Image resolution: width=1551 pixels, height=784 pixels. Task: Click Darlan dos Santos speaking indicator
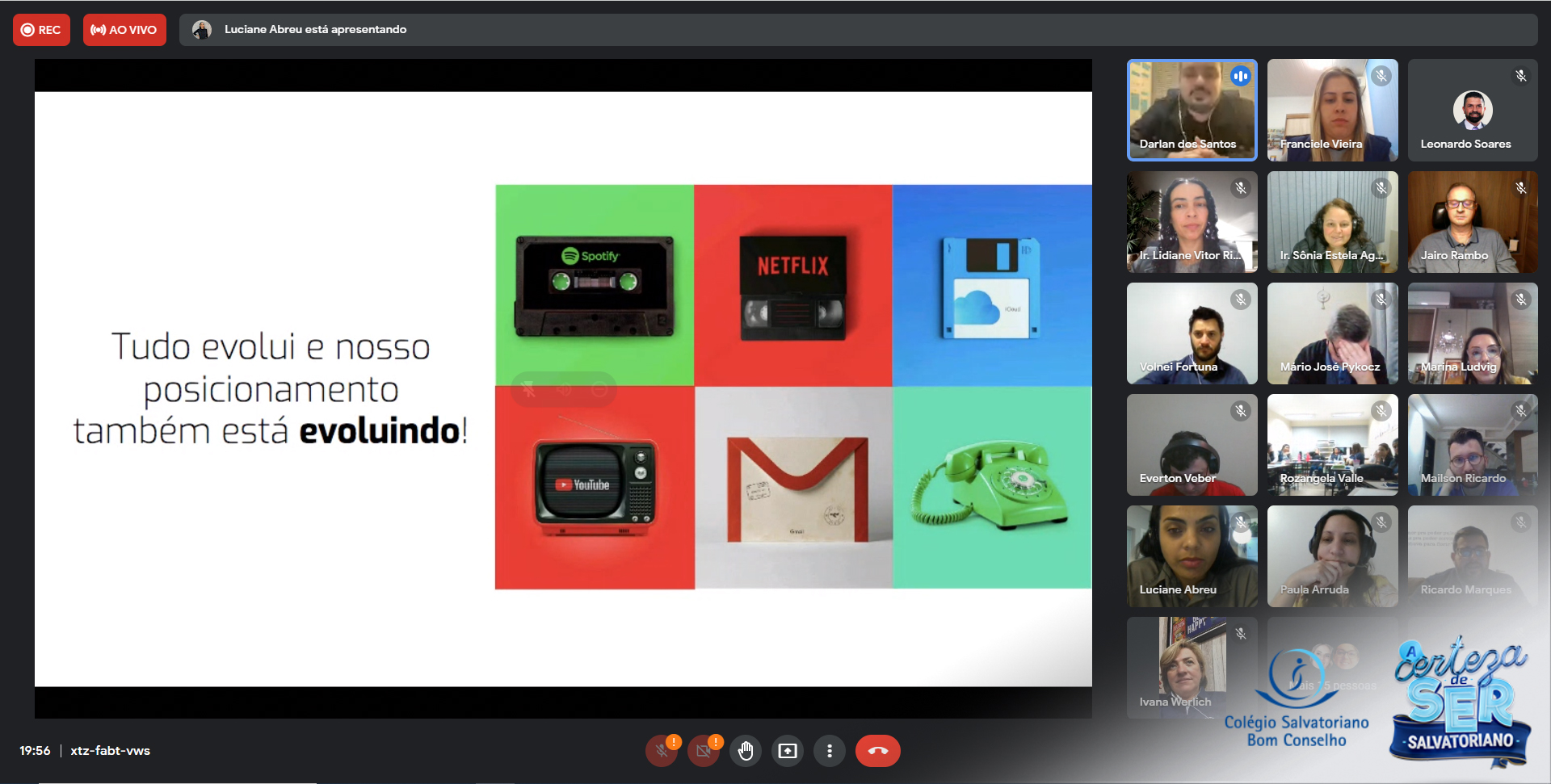pyautogui.click(x=1241, y=76)
